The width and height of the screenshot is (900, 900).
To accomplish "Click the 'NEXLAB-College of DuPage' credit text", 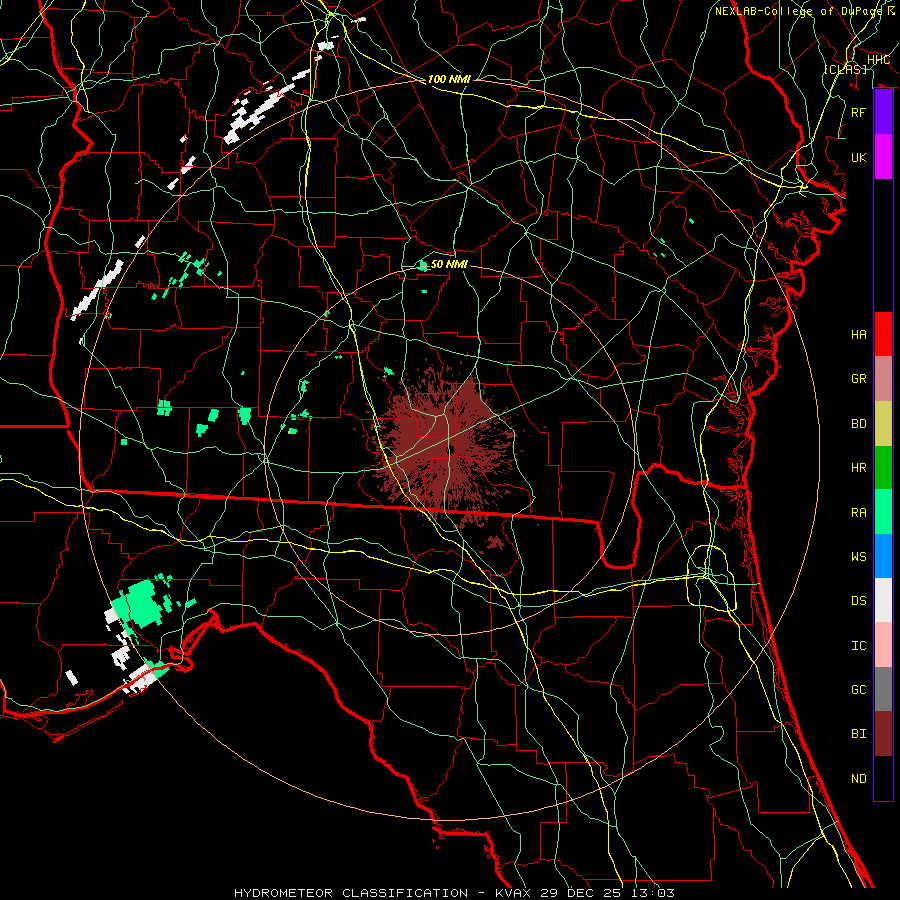I will [x=798, y=11].
